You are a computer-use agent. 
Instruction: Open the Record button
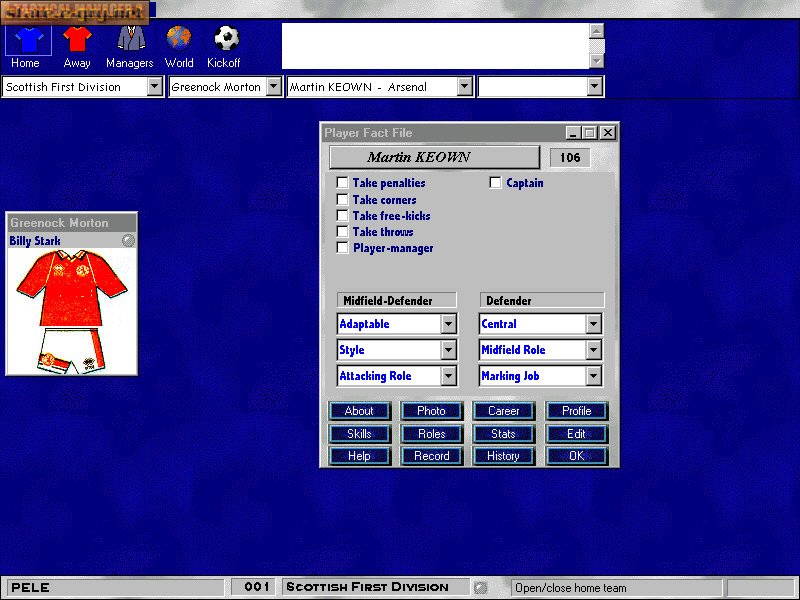(x=432, y=456)
